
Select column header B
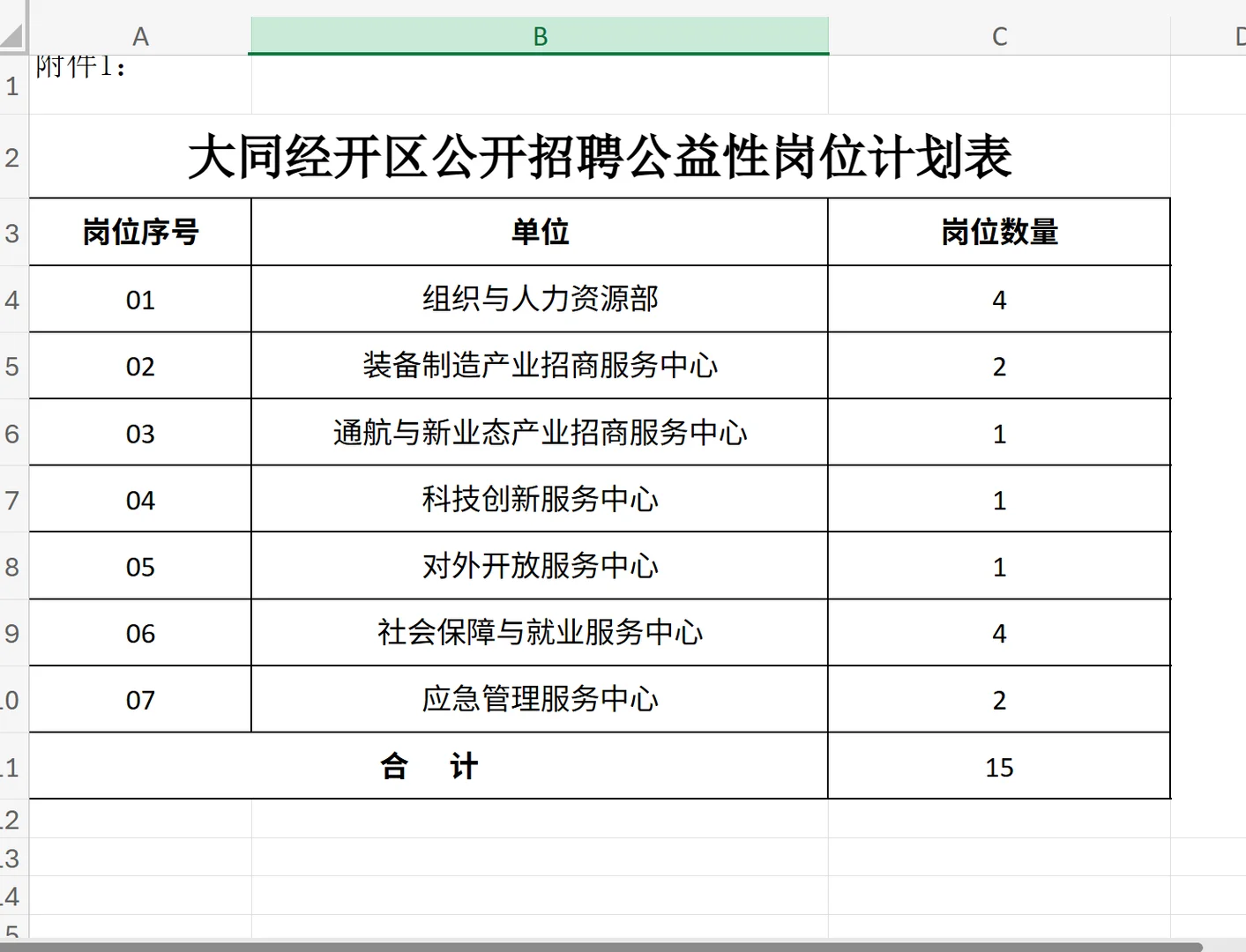539,36
